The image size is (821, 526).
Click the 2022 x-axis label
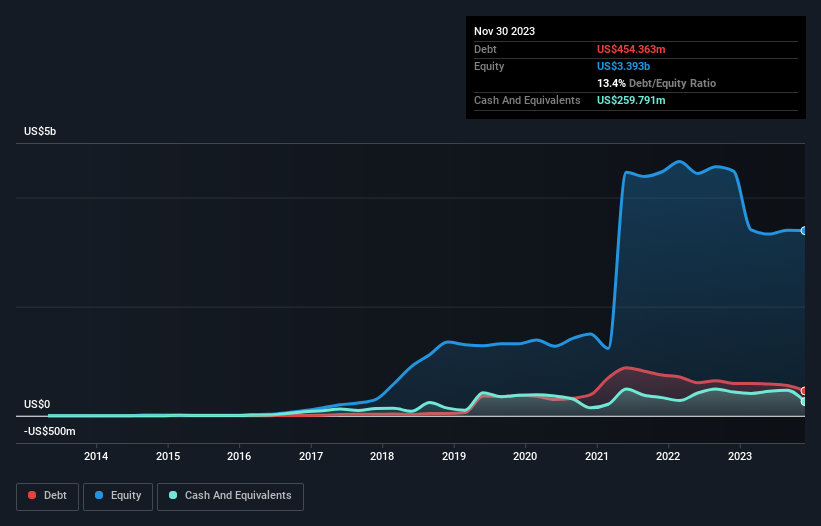pos(668,456)
